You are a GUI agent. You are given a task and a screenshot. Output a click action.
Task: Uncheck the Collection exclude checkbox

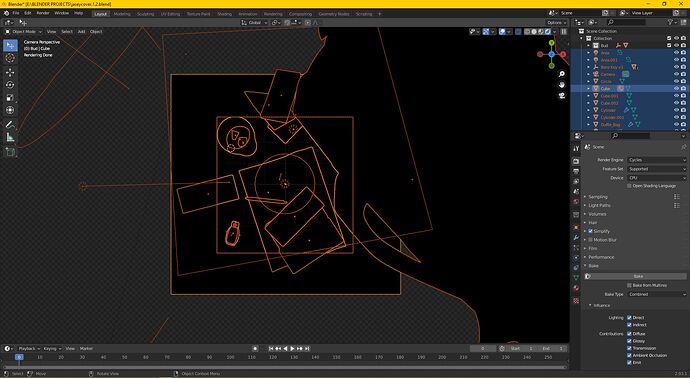[x=669, y=38]
